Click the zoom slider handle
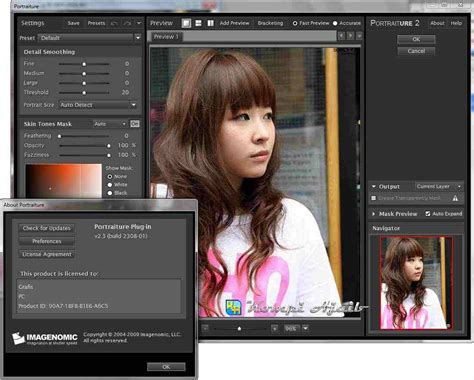474x380 pixels. pyautogui.click(x=239, y=329)
